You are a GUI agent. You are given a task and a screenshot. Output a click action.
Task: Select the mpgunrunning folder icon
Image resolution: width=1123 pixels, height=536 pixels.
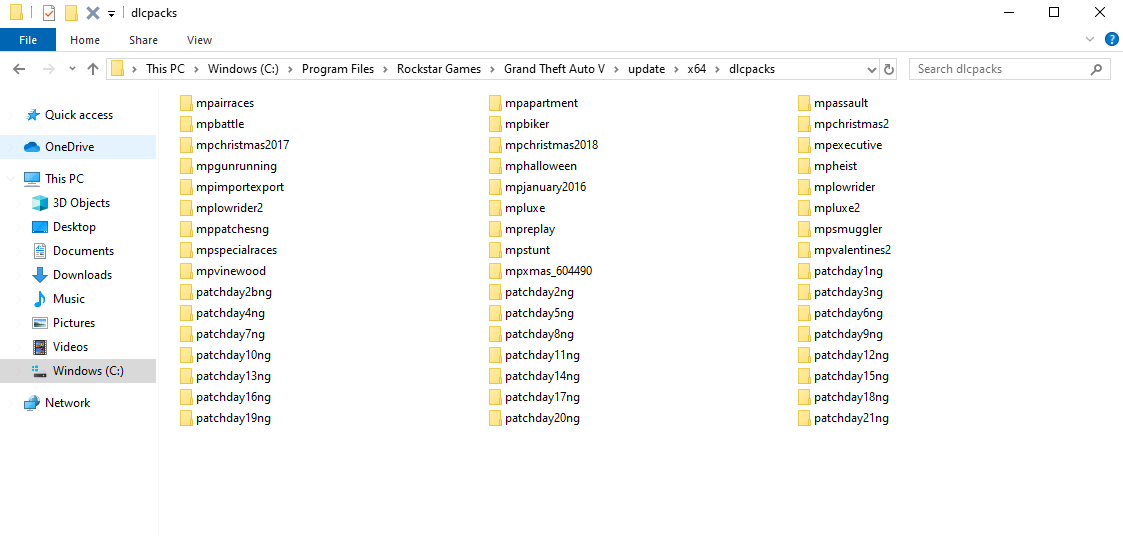click(x=186, y=166)
